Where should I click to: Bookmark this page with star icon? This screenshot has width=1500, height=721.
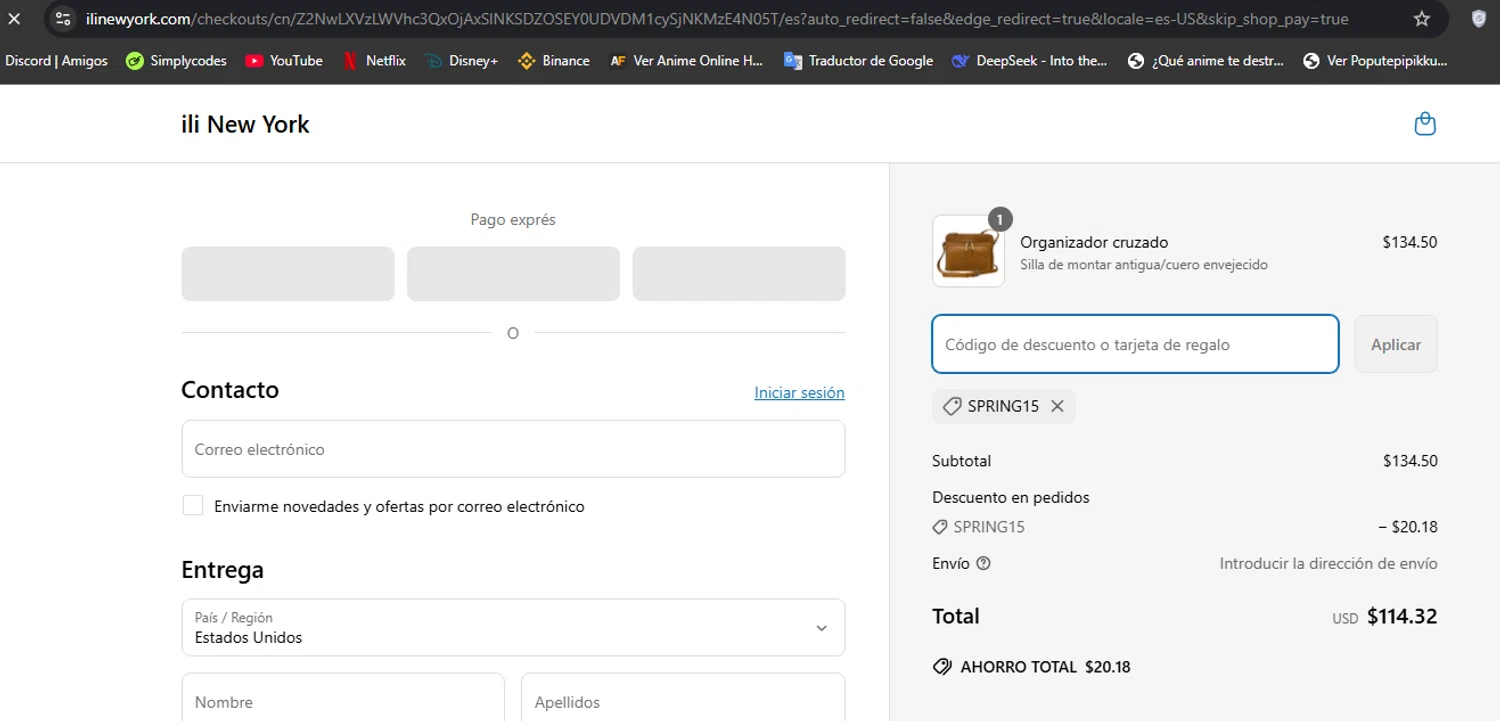1422,19
